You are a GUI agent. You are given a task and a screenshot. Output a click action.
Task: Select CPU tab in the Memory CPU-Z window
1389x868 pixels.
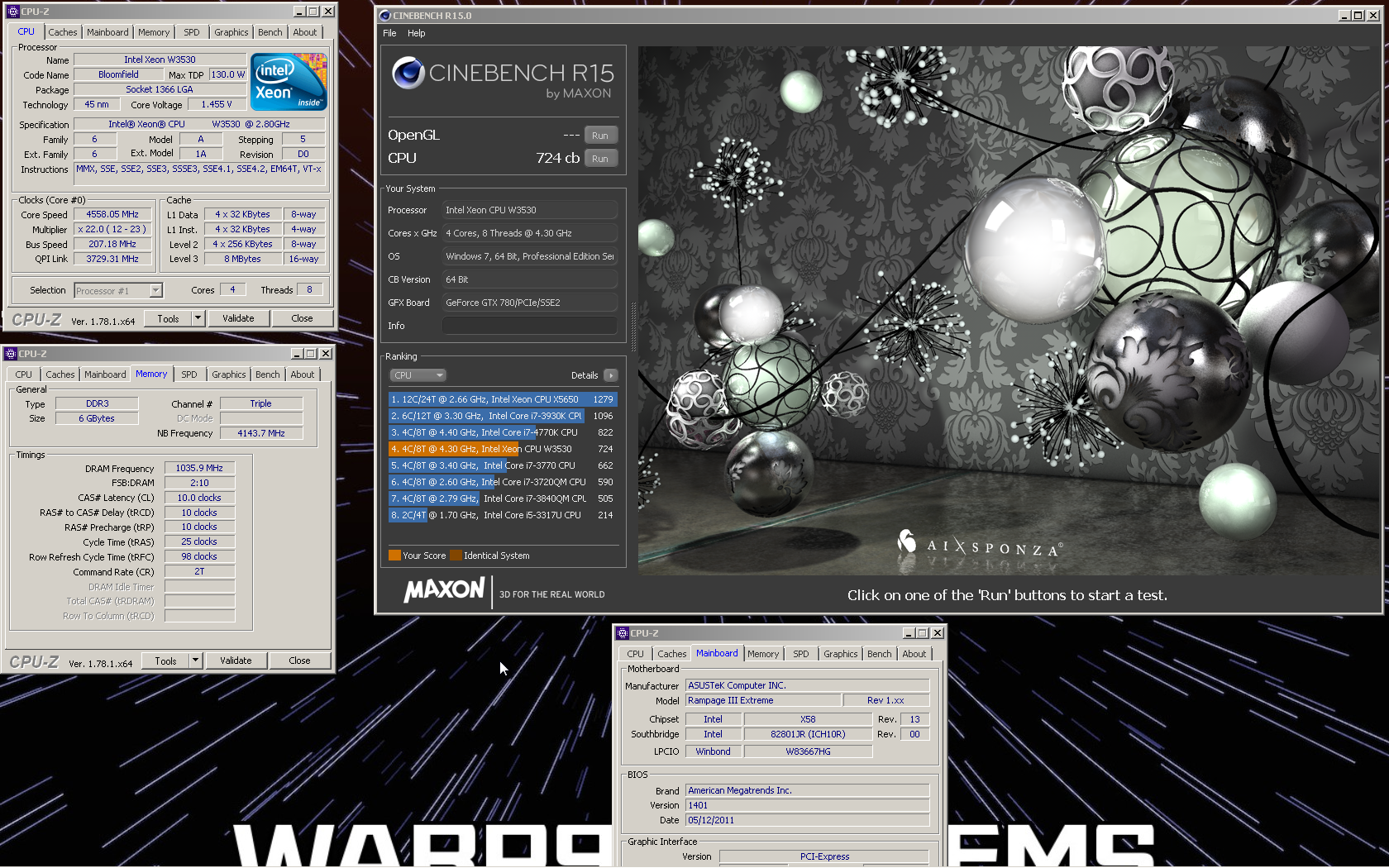coord(24,374)
